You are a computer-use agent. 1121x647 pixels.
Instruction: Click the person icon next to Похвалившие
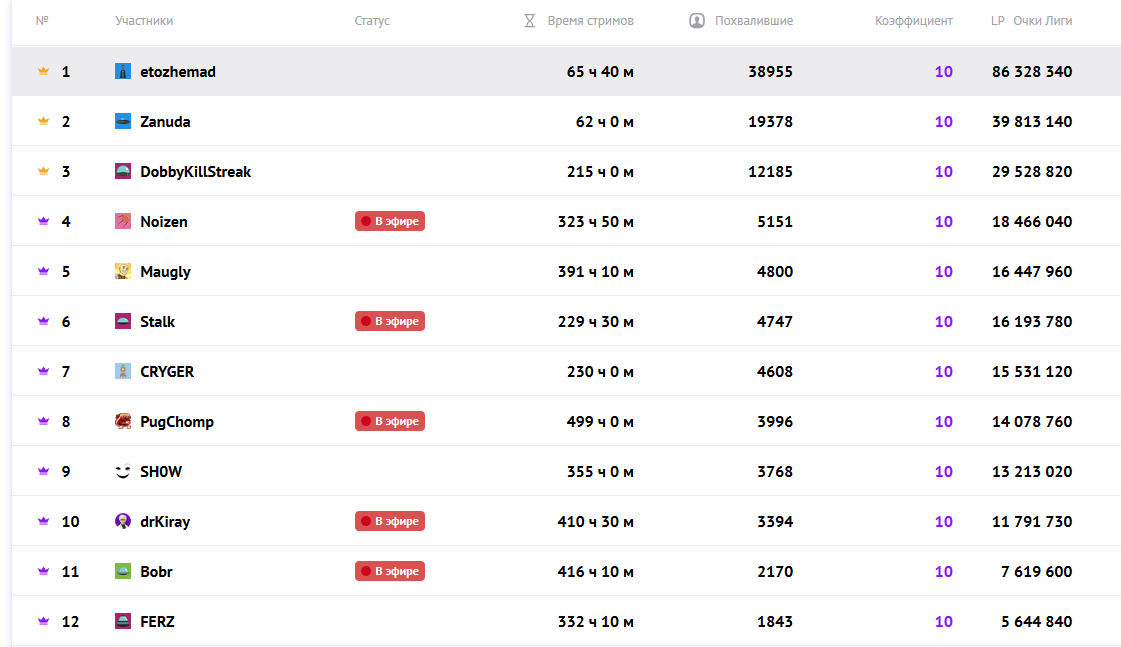click(697, 21)
